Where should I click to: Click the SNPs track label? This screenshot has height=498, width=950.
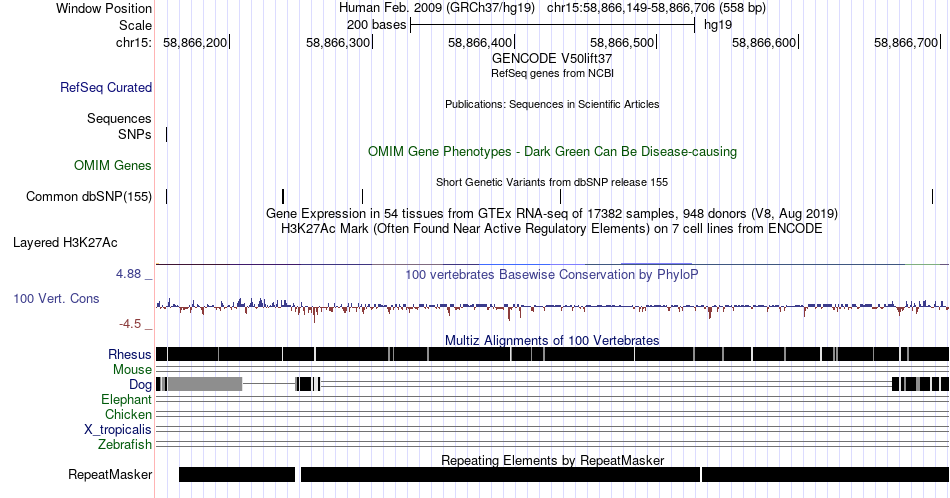tap(135, 134)
